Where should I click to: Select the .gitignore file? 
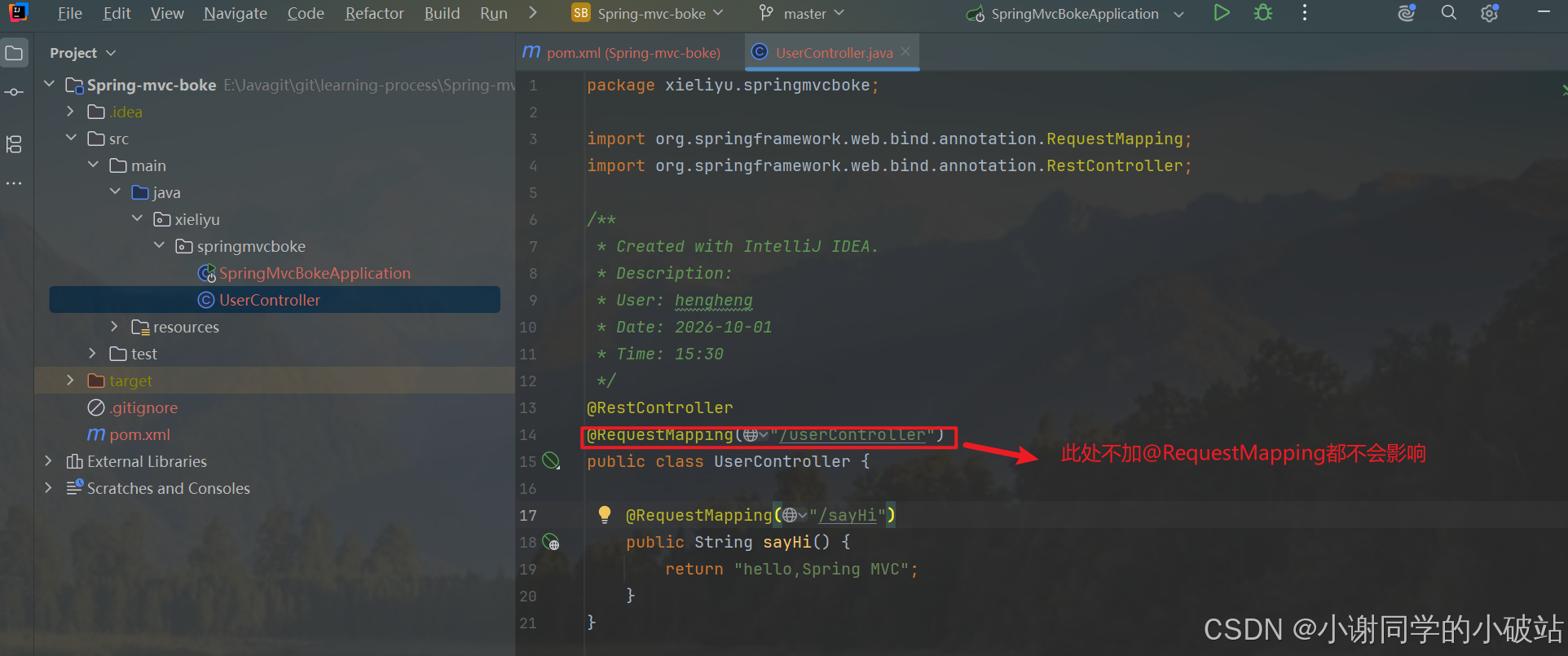pos(144,407)
